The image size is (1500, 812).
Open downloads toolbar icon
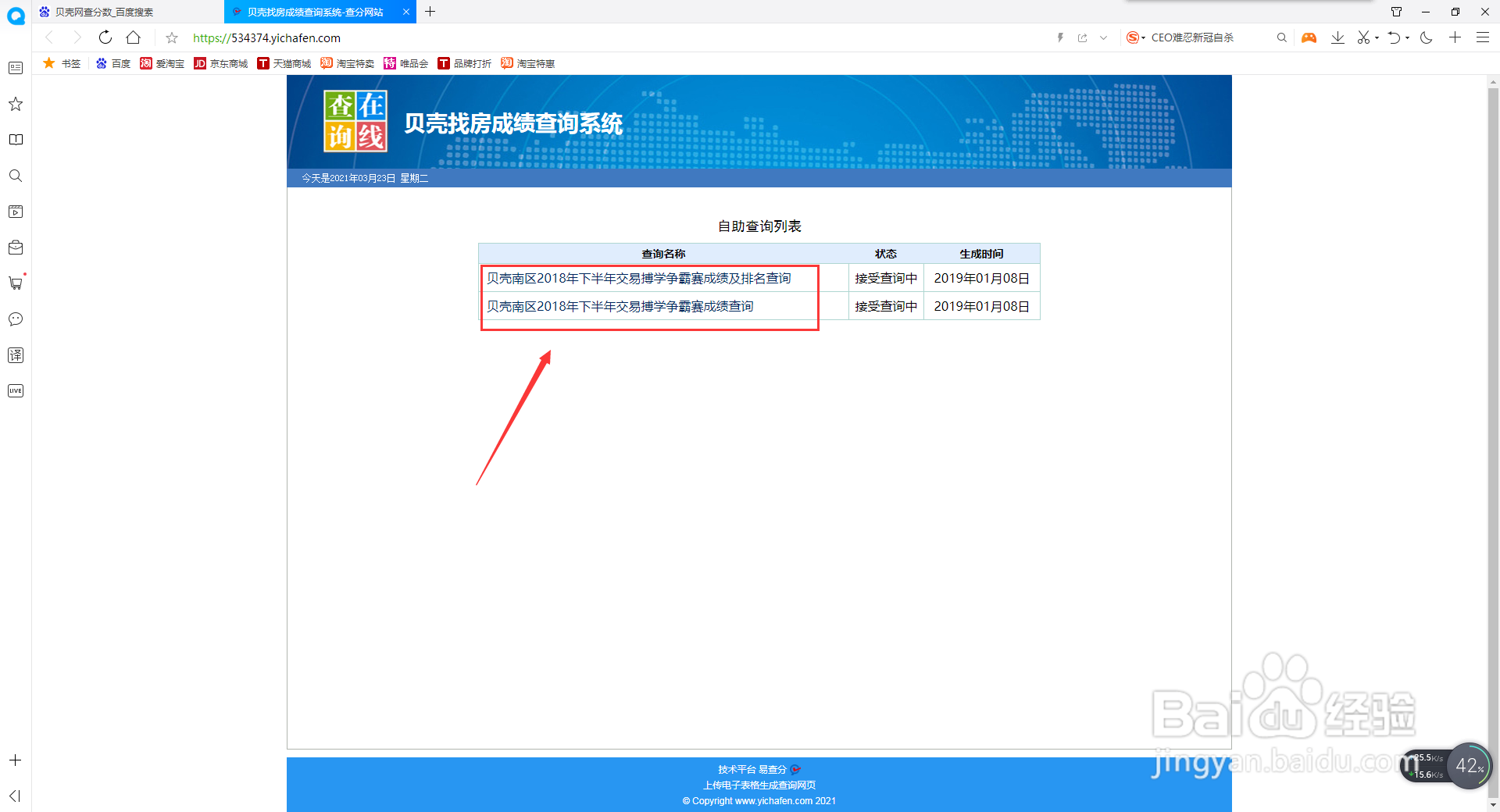(1337, 37)
